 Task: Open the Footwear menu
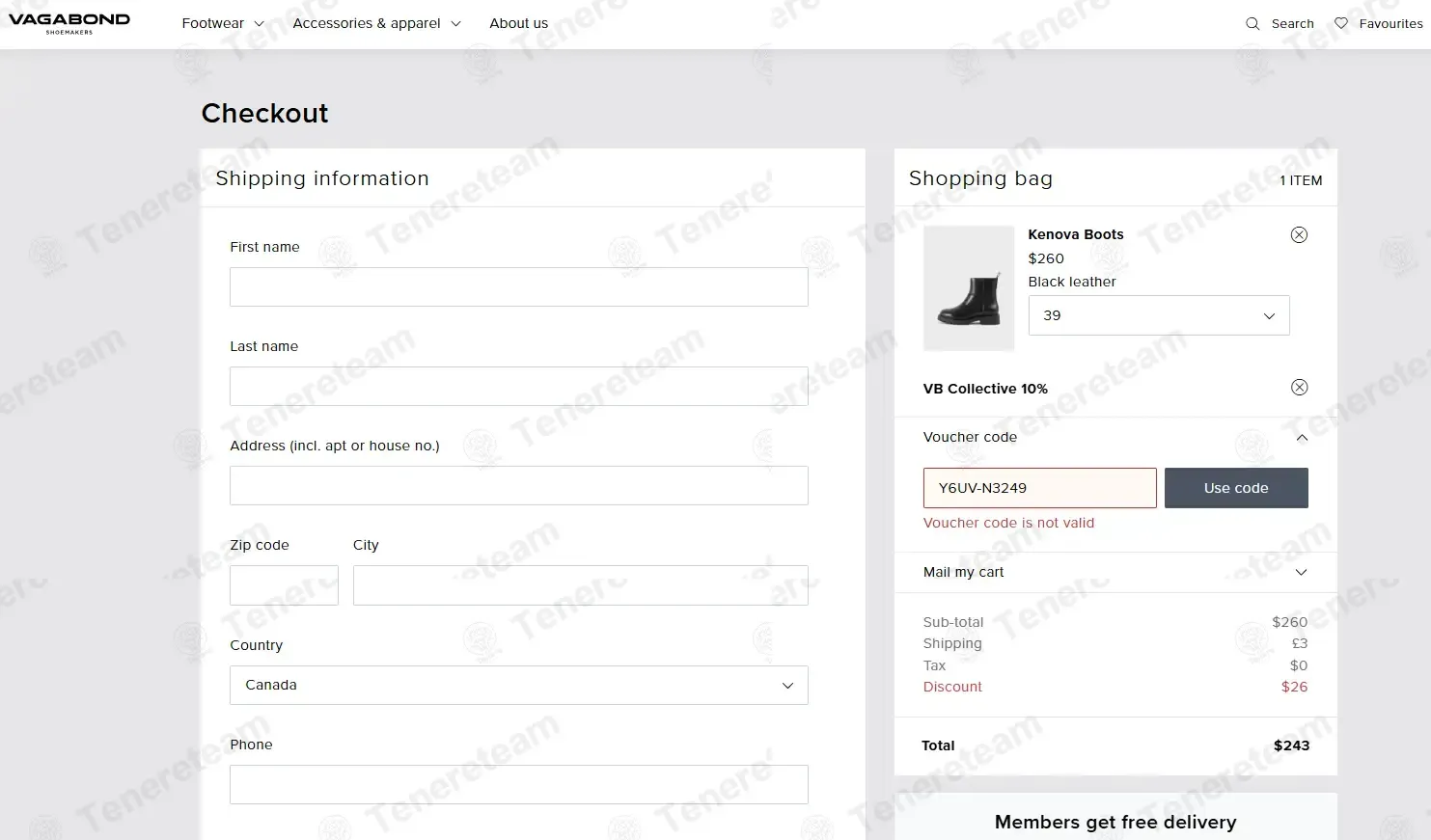coord(223,23)
